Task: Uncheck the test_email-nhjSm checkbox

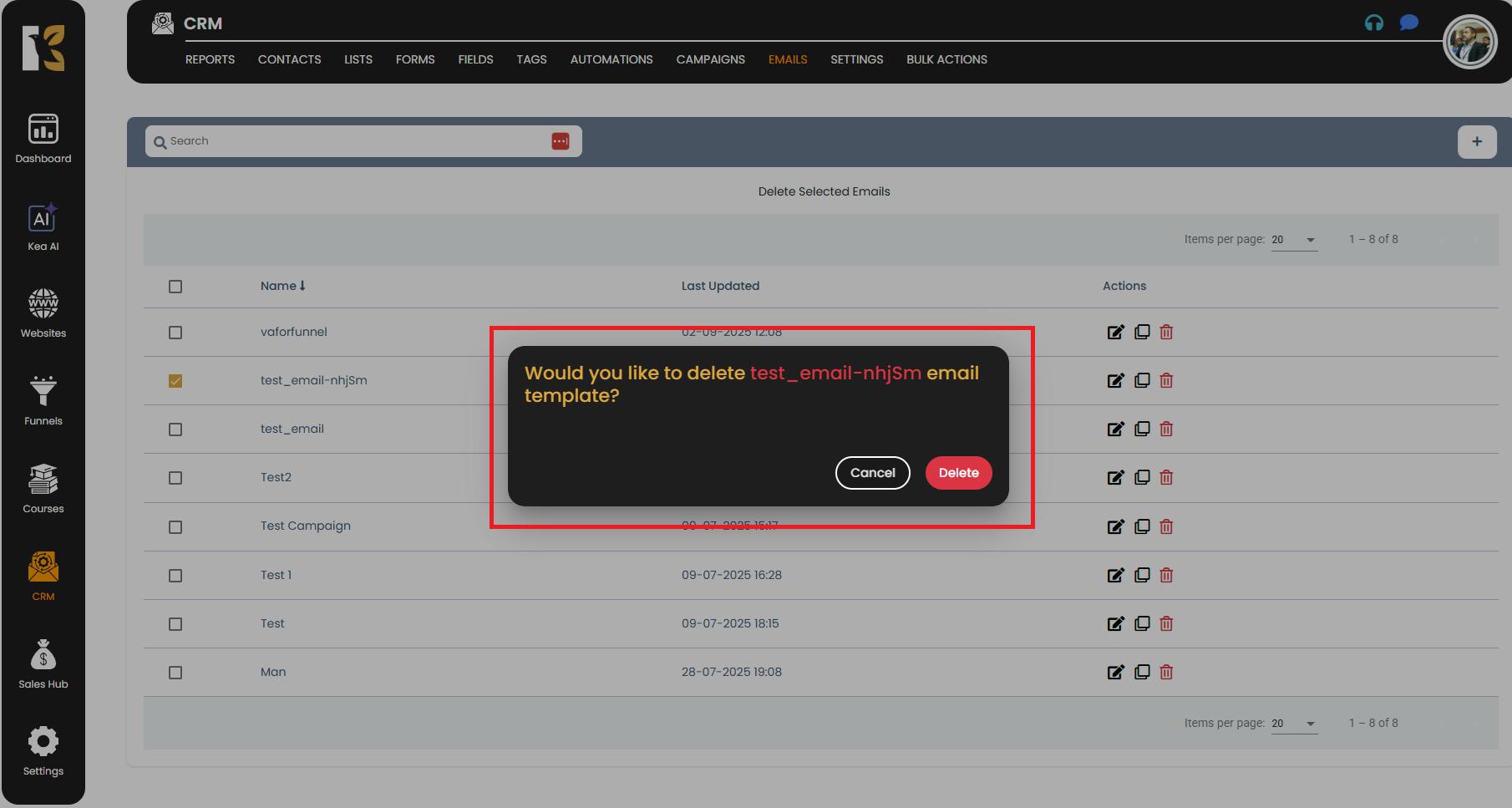Action: (175, 381)
